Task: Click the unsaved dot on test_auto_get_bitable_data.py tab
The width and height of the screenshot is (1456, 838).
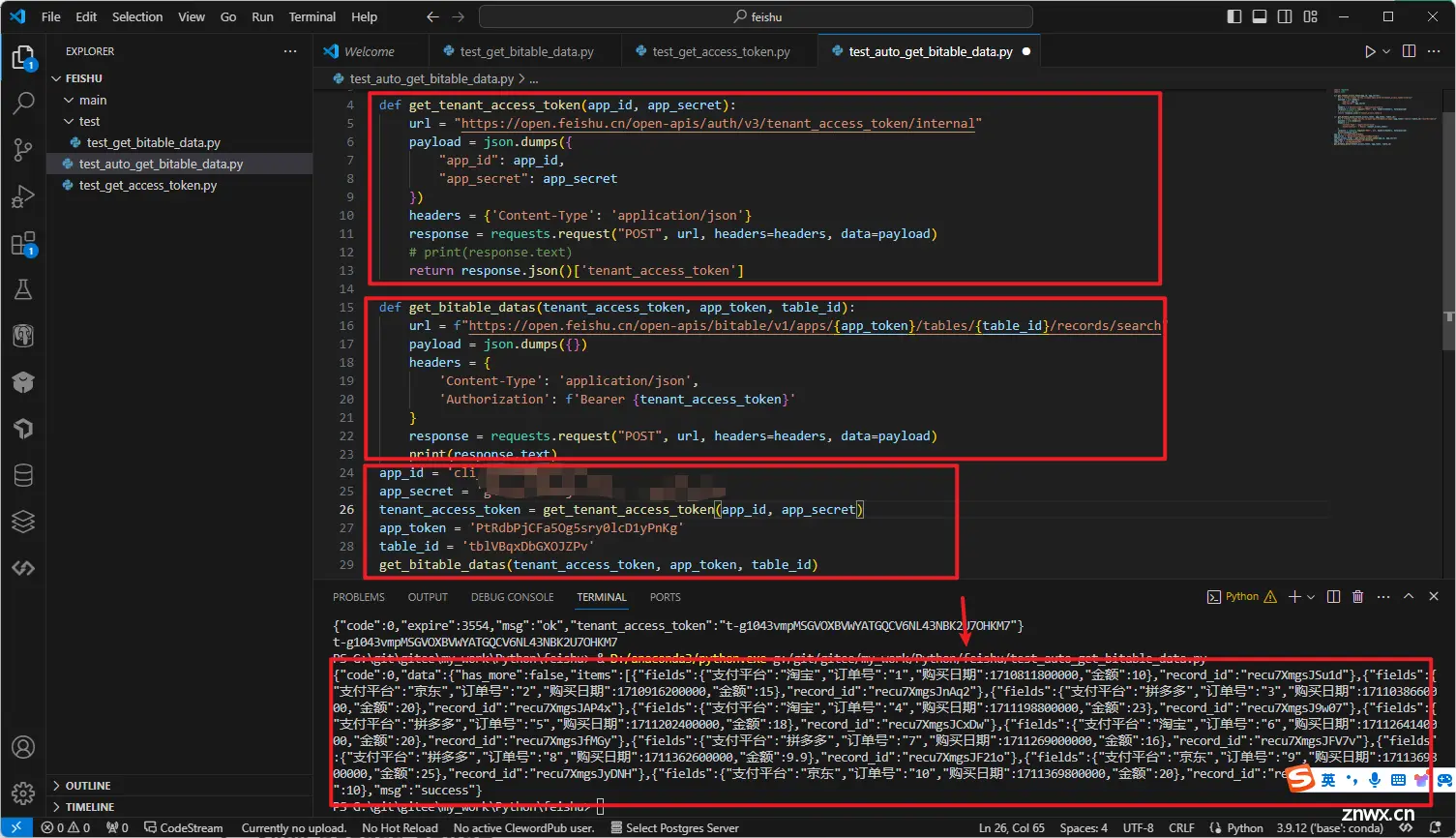Action: (x=1026, y=51)
